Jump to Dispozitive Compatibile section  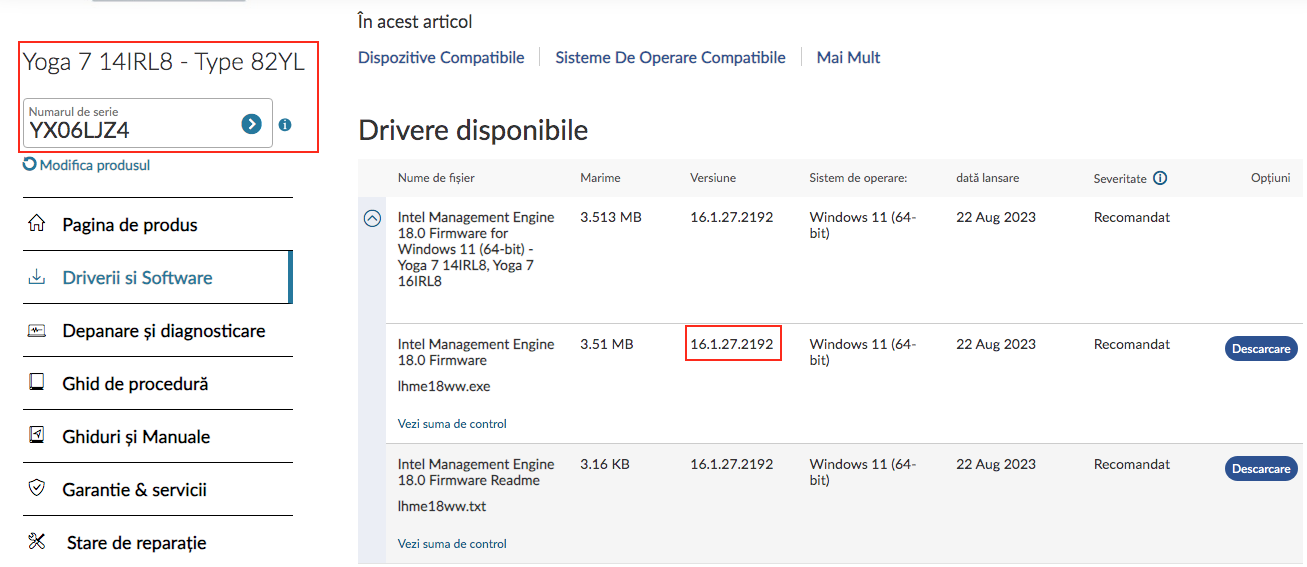tap(441, 58)
